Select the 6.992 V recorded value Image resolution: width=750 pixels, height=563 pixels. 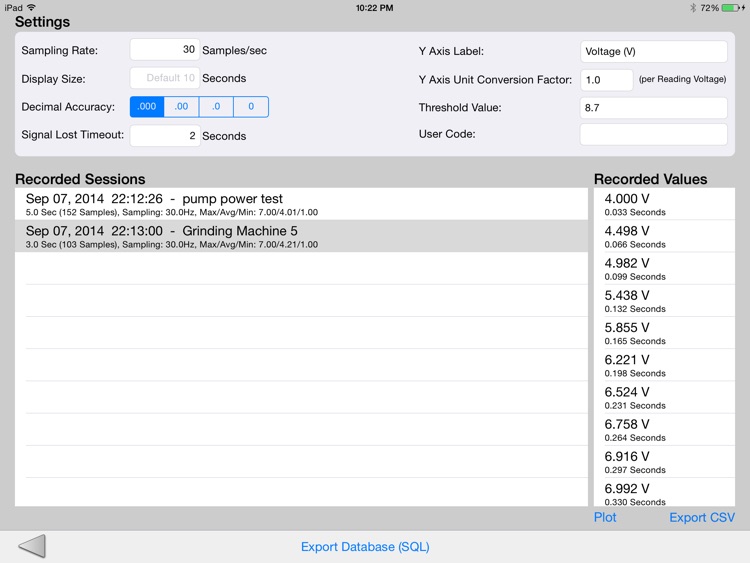pos(664,493)
